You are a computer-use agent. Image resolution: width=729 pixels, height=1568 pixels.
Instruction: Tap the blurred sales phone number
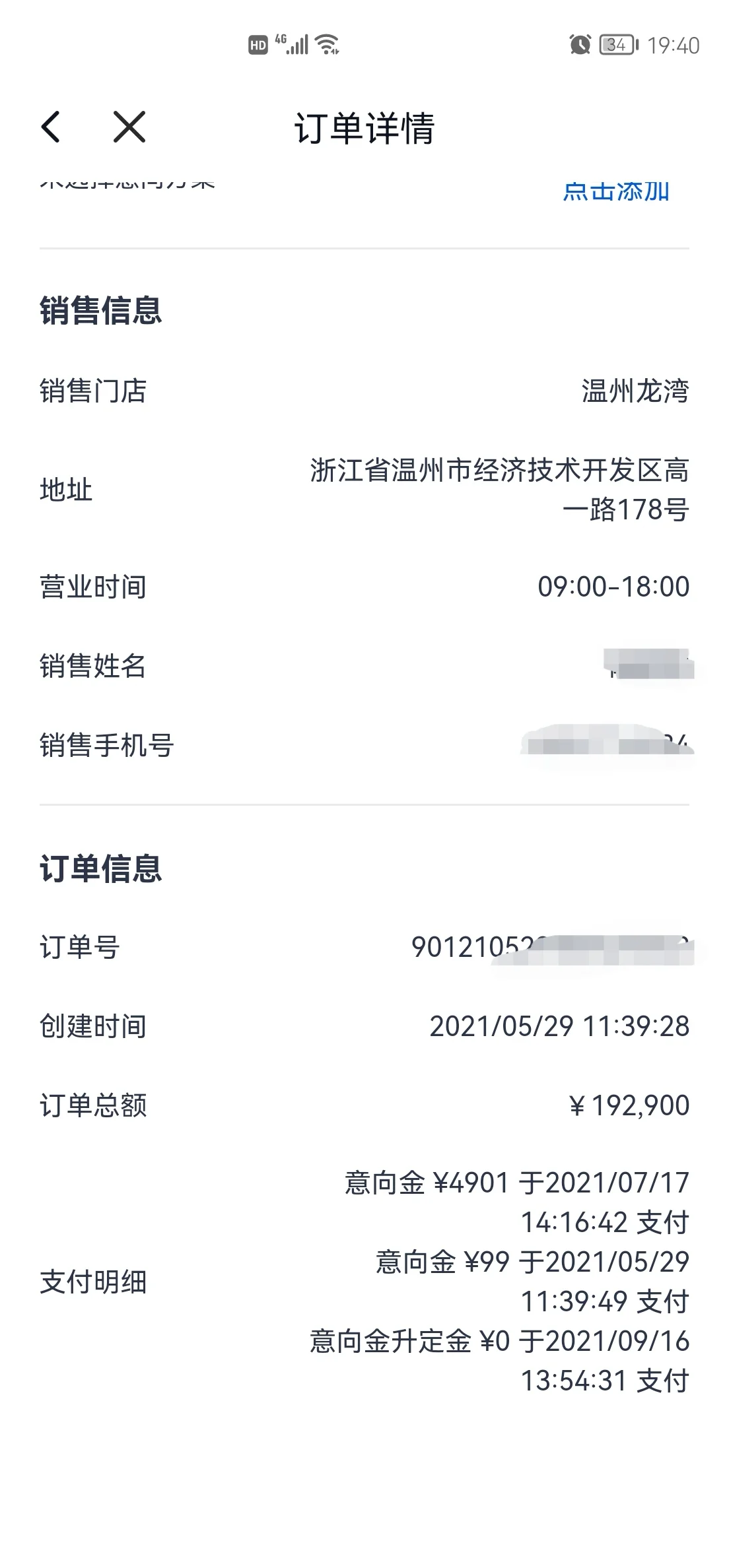tap(607, 746)
